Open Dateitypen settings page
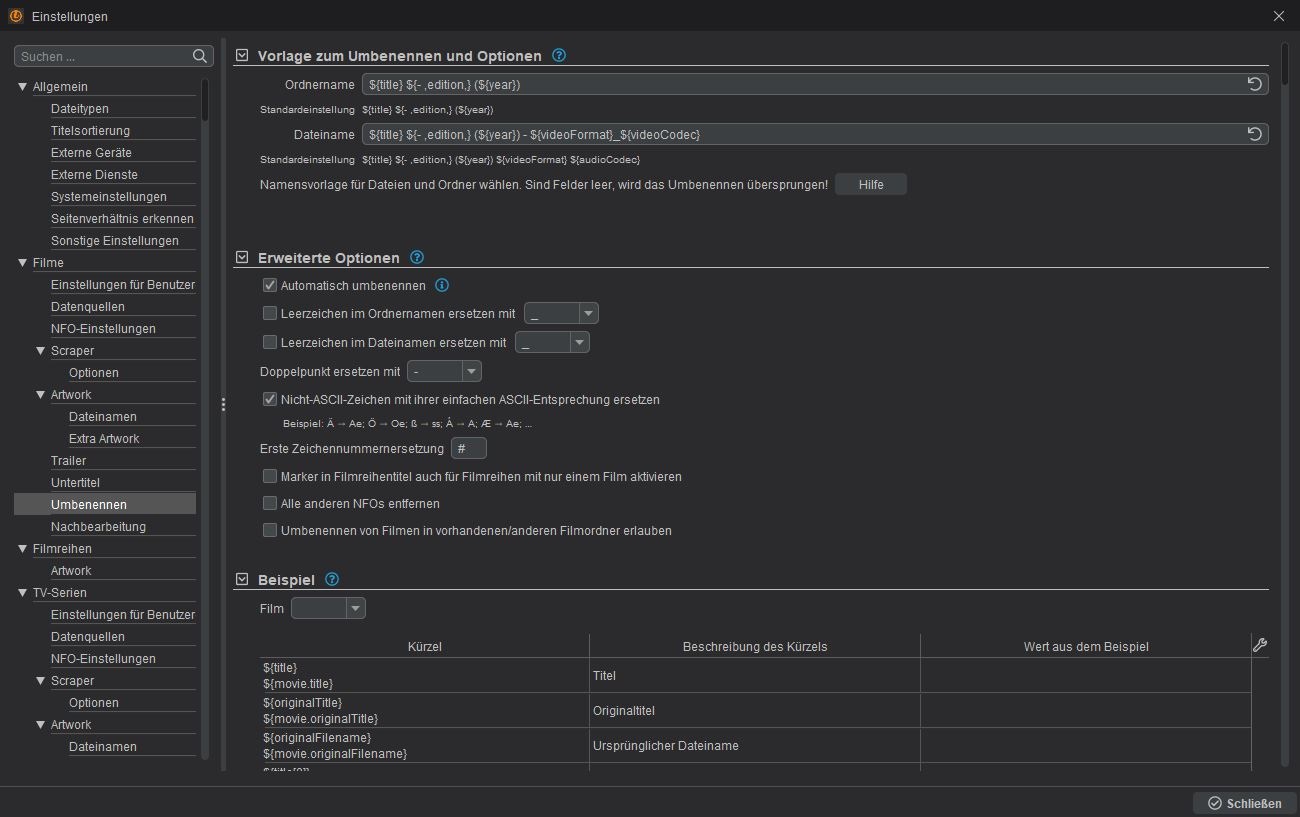The image size is (1300, 817). (80, 108)
